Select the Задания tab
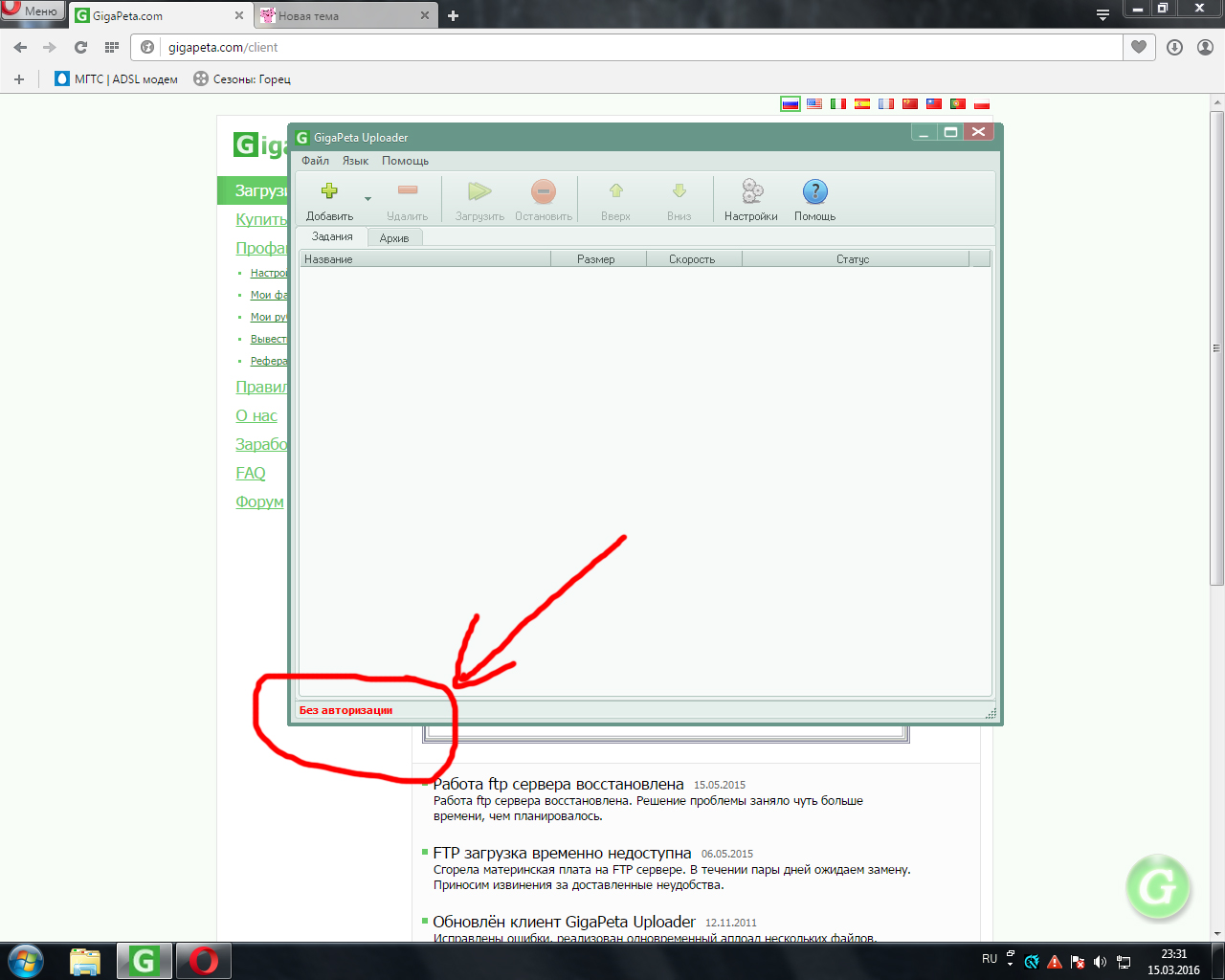Image resolution: width=1225 pixels, height=980 pixels. 332,237
